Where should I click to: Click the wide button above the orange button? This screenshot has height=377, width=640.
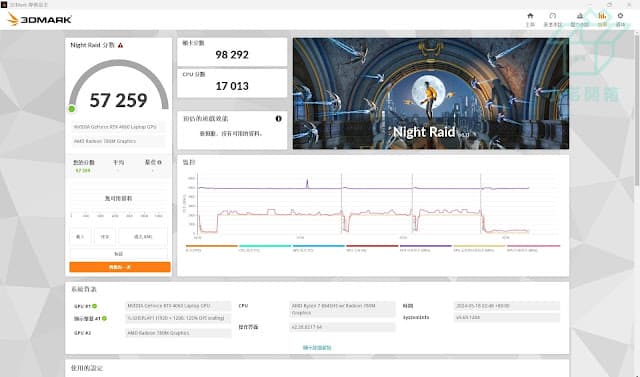pos(118,254)
